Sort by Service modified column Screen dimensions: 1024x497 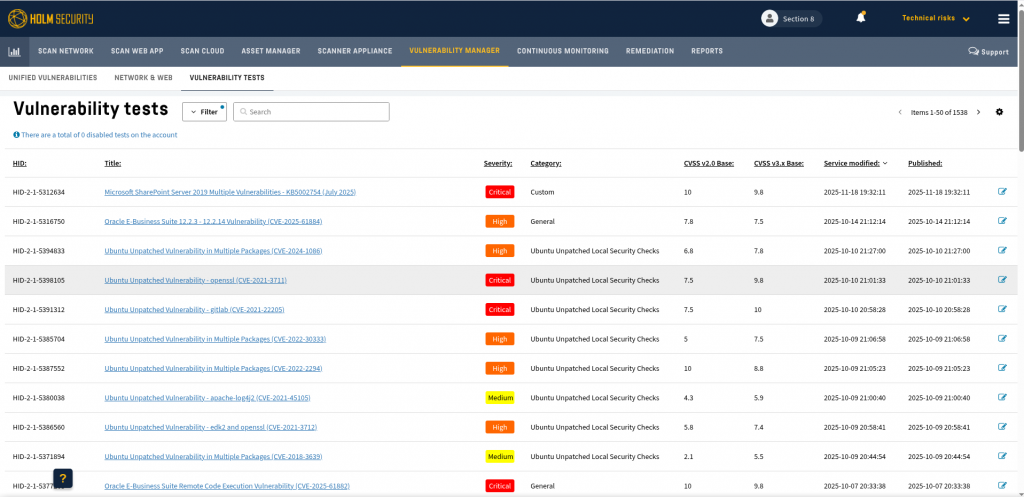pyautogui.click(x=855, y=163)
